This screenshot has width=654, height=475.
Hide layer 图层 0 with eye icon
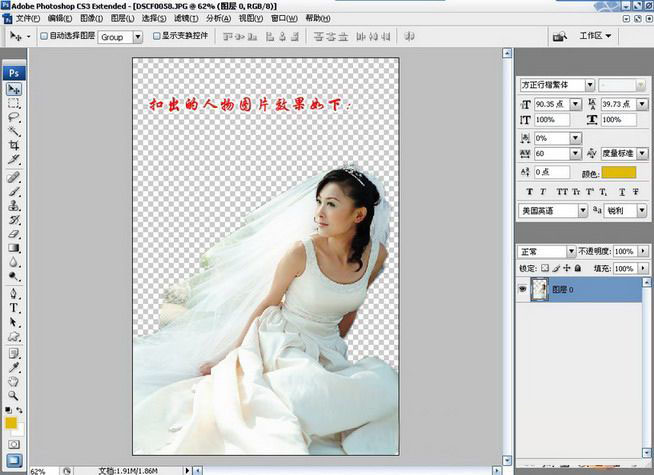point(523,289)
